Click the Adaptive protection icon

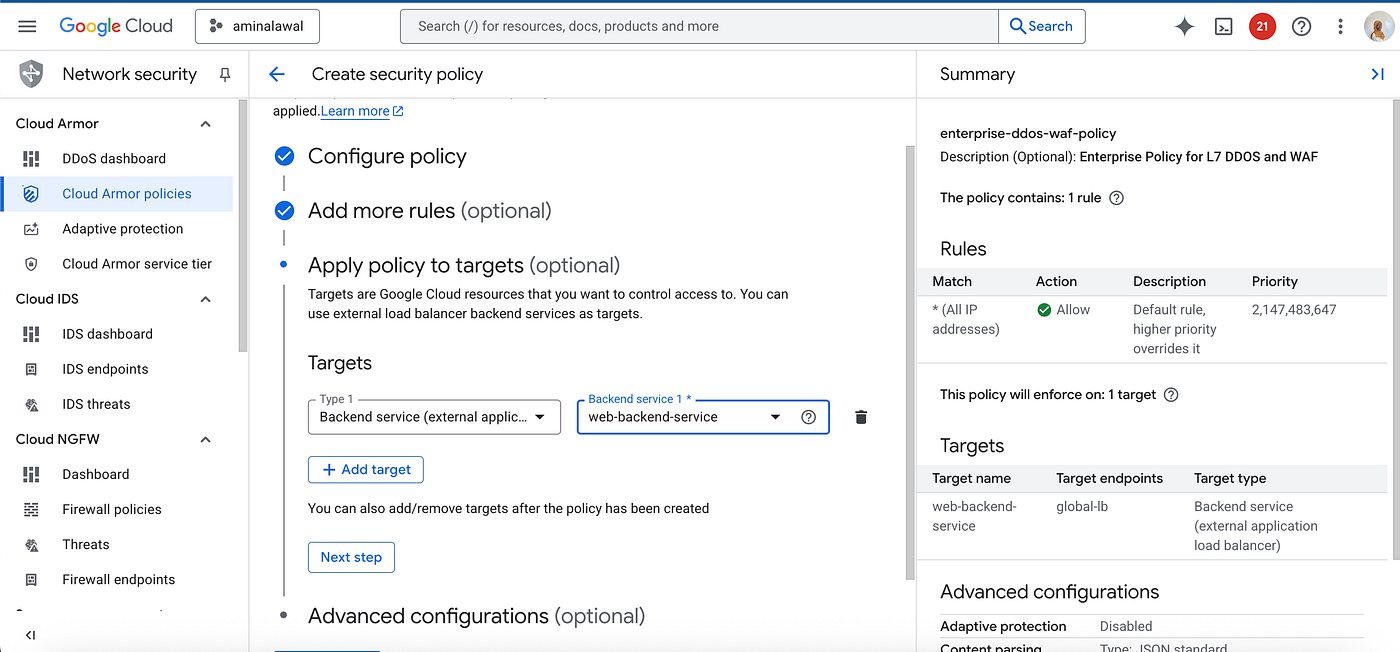31,229
